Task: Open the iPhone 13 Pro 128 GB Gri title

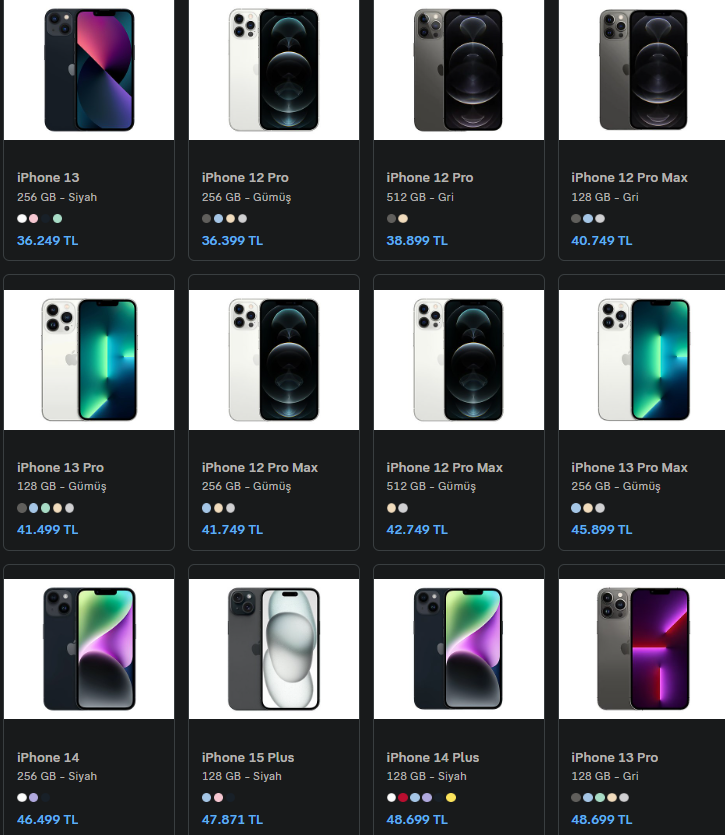Action: 614,757
